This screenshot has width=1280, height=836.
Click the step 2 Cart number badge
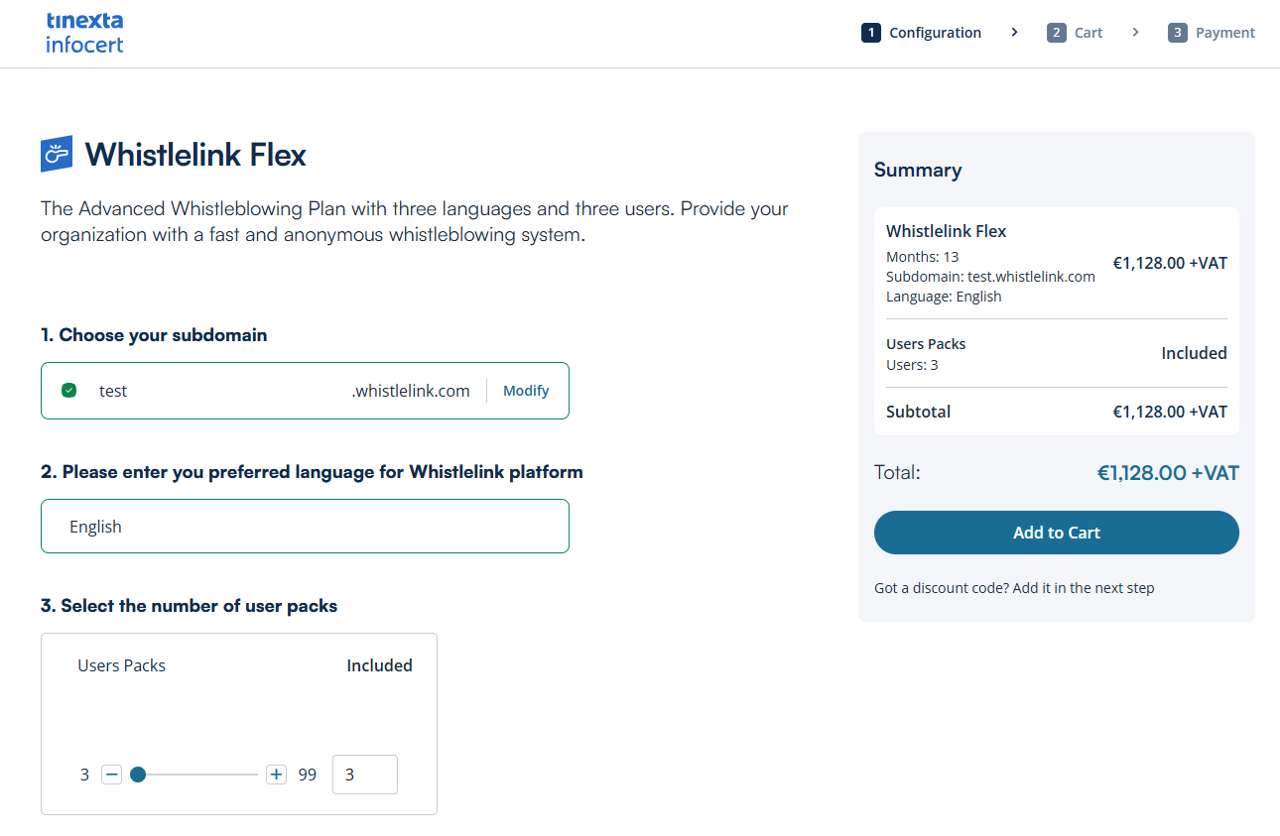click(1057, 33)
